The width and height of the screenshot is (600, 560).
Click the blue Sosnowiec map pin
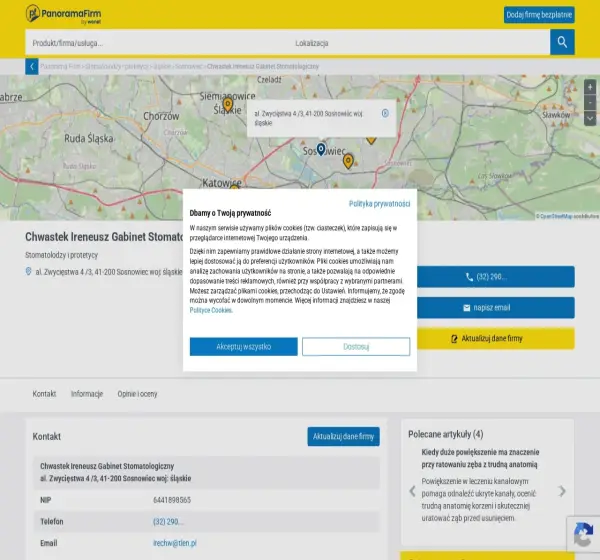coord(321,149)
